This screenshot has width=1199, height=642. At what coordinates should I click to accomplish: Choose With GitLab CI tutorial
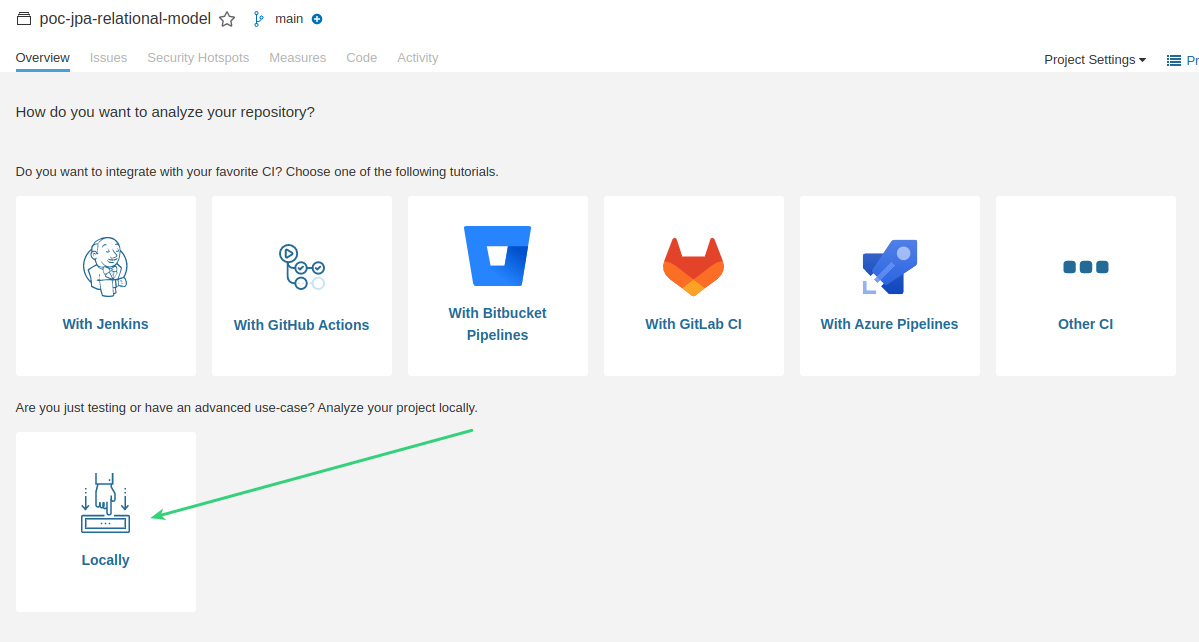tap(694, 324)
